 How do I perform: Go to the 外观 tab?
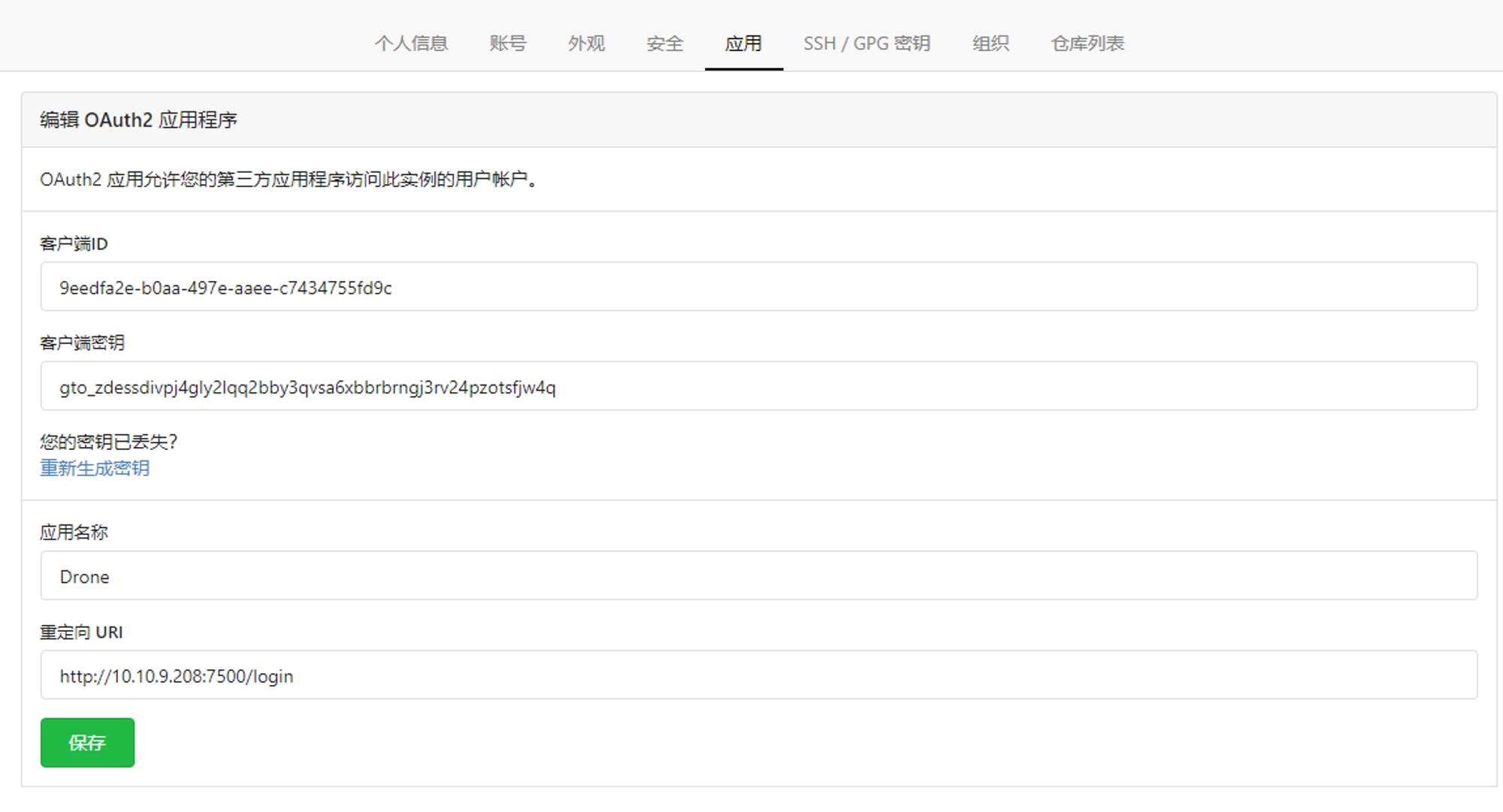click(586, 44)
